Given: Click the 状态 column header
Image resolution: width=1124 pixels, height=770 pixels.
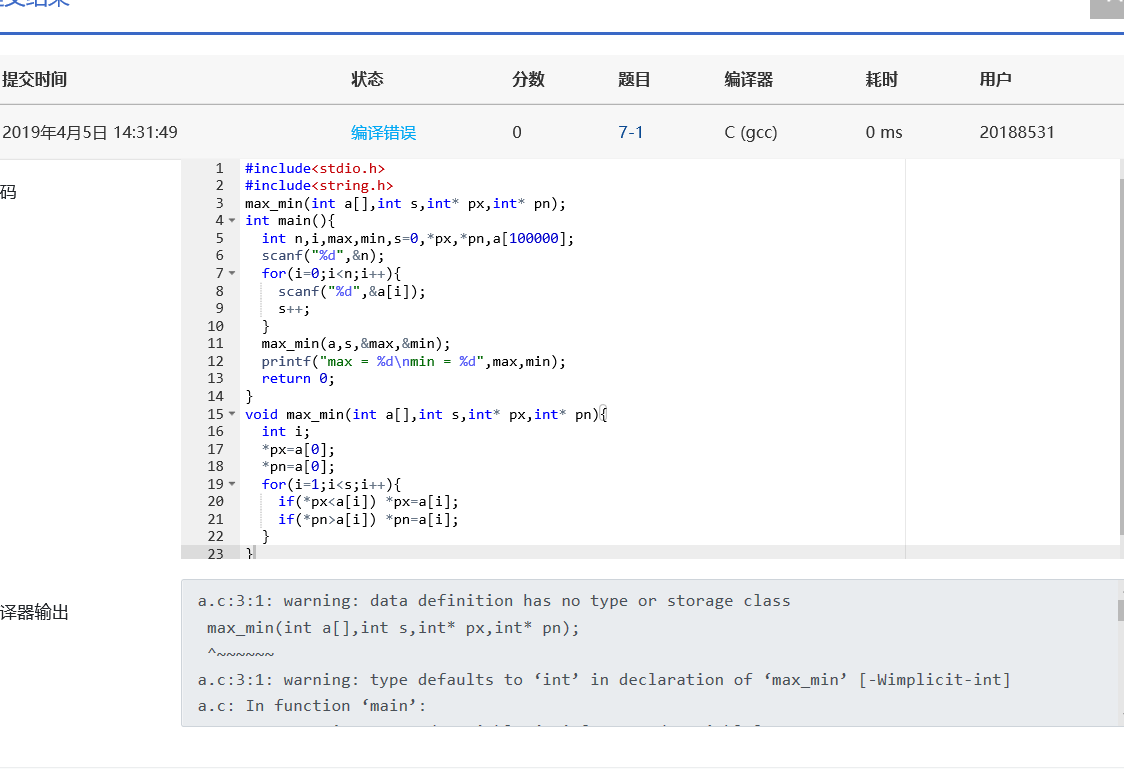Looking at the screenshot, I should [x=367, y=80].
